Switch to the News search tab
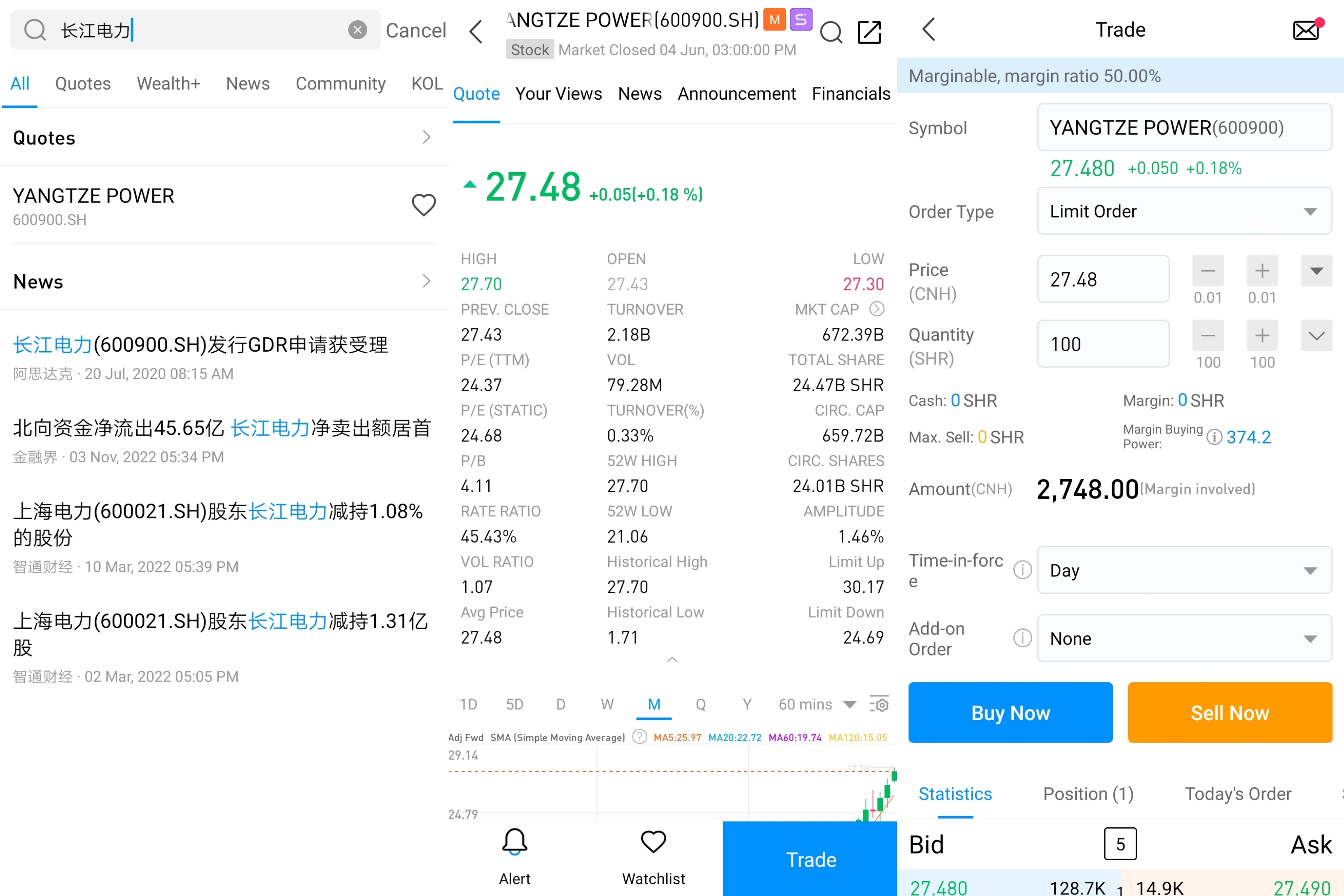The width and height of the screenshot is (1344, 896). pos(247,84)
